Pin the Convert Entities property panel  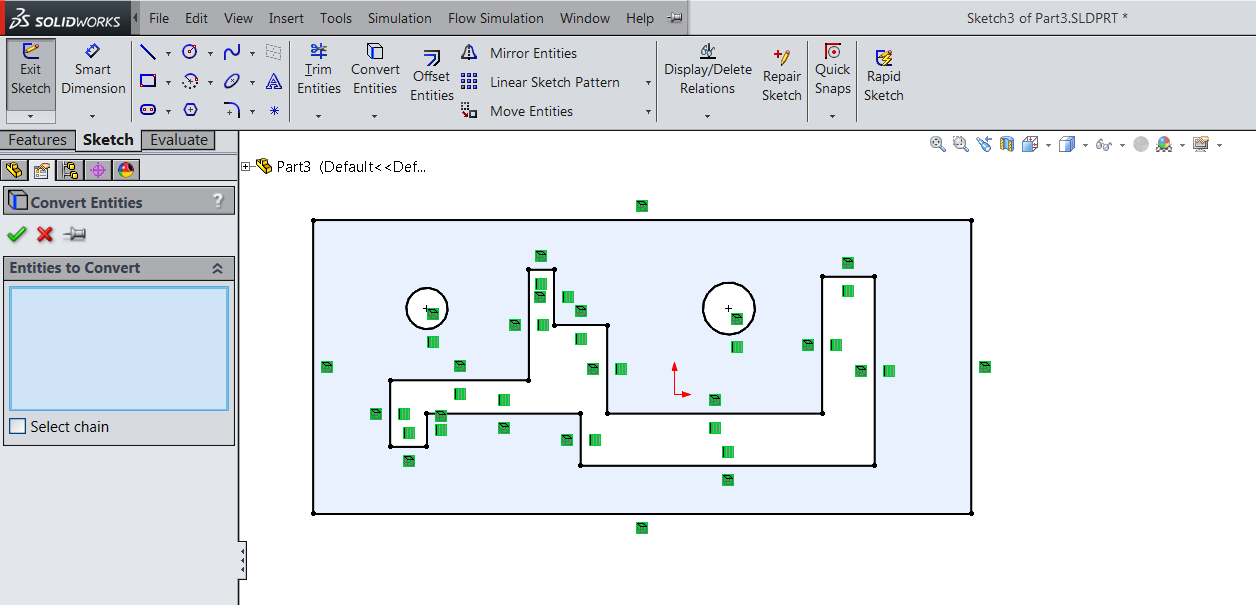click(x=75, y=234)
